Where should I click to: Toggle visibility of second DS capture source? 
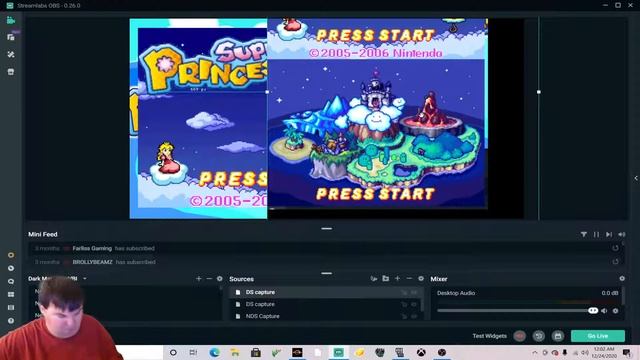pos(414,304)
